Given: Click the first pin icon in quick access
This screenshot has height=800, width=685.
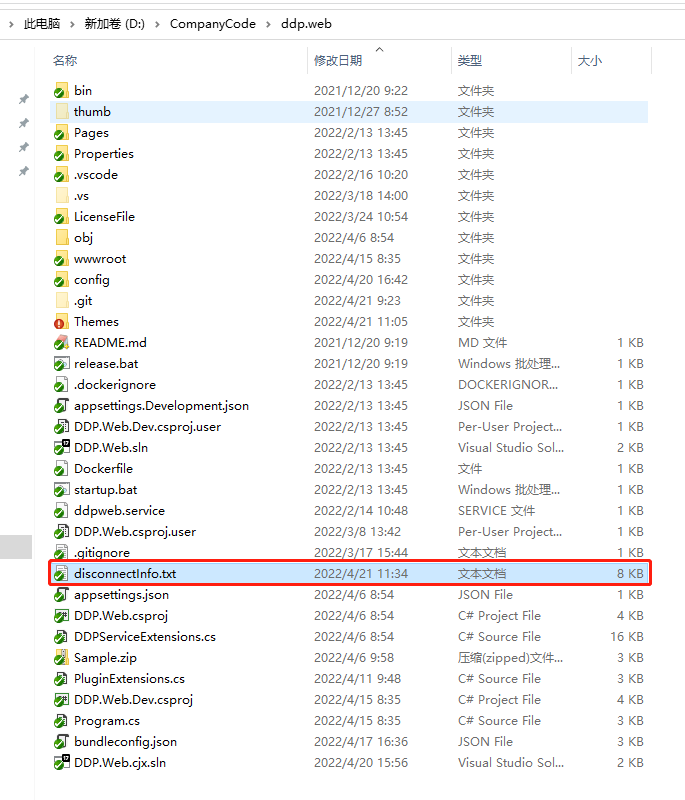Looking at the screenshot, I should pyautogui.click(x=24, y=99).
